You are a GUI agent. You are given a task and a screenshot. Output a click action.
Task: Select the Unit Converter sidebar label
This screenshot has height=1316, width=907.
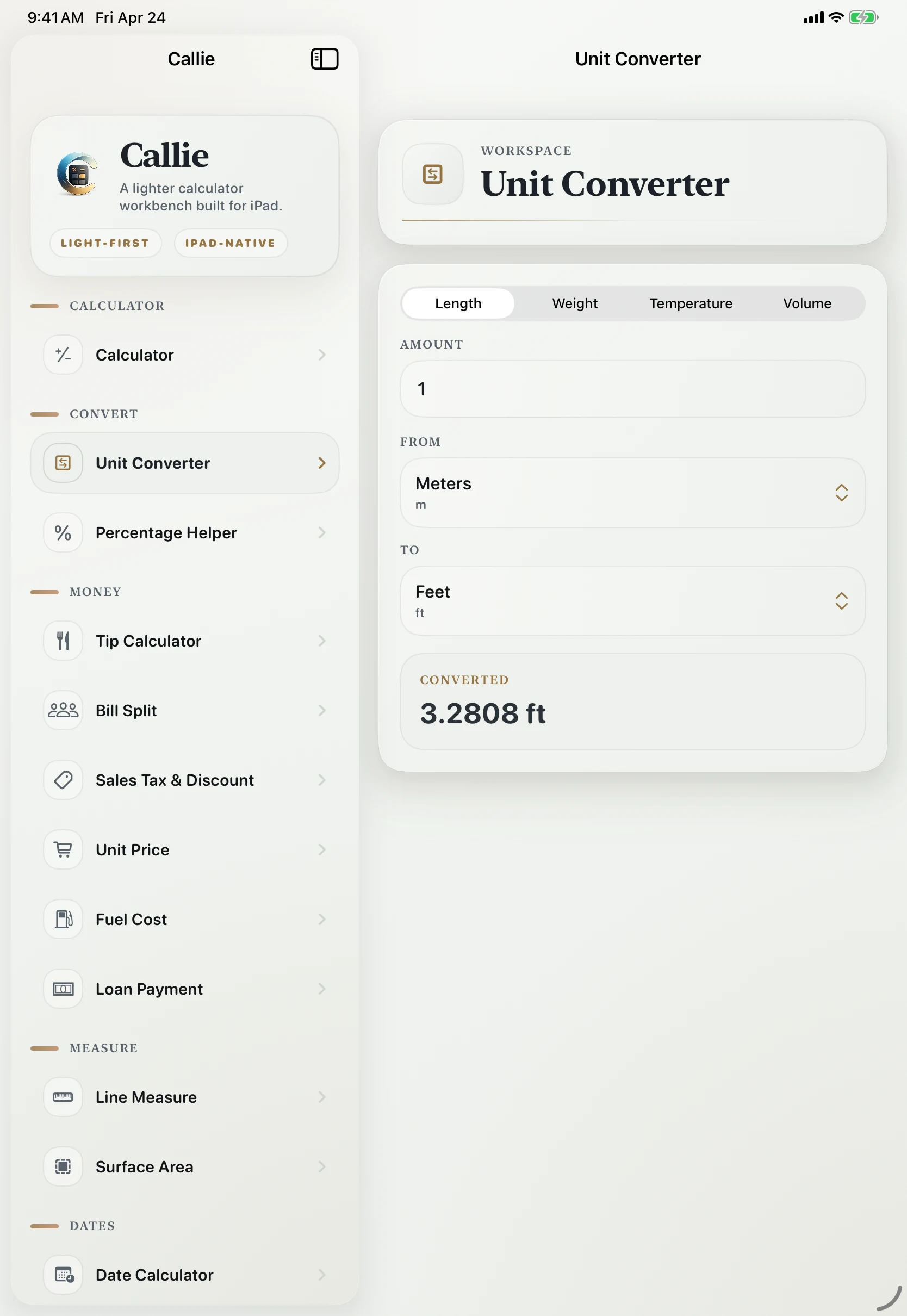point(153,463)
